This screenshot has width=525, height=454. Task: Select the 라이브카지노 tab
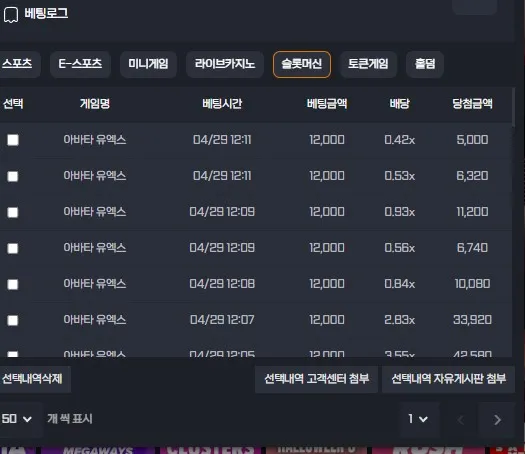pyautogui.click(x=225, y=64)
